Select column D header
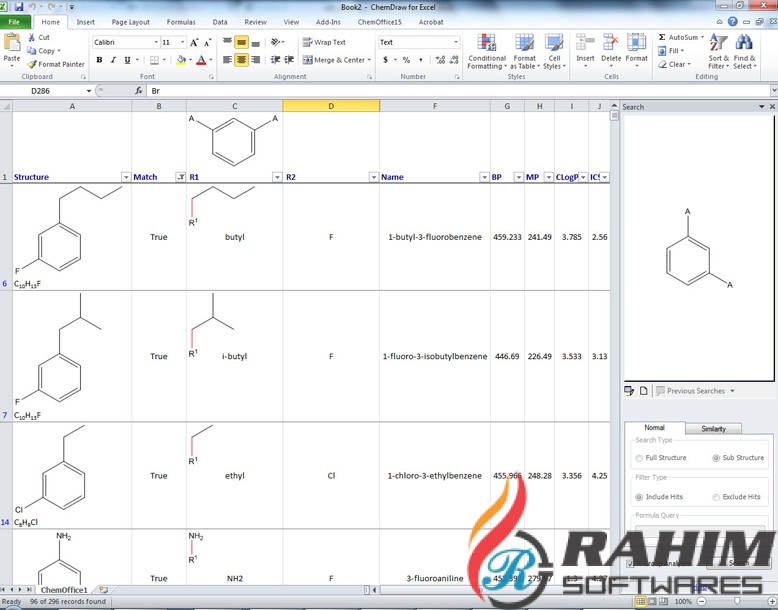This screenshot has width=778, height=610. (331, 106)
